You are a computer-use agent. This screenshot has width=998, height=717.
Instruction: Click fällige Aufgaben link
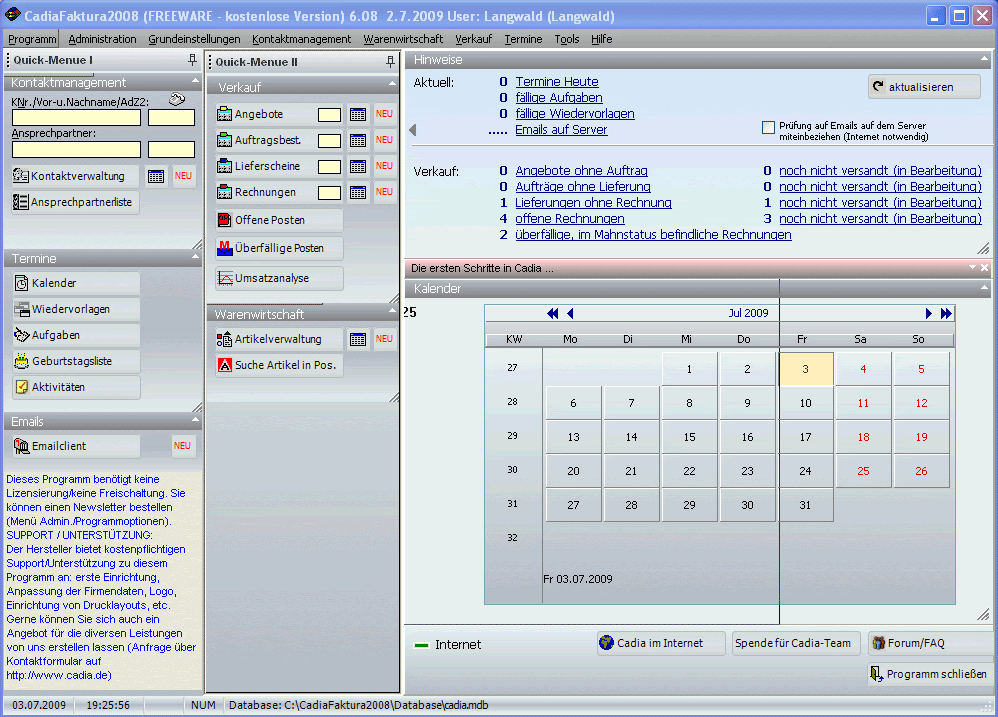[x=559, y=98]
